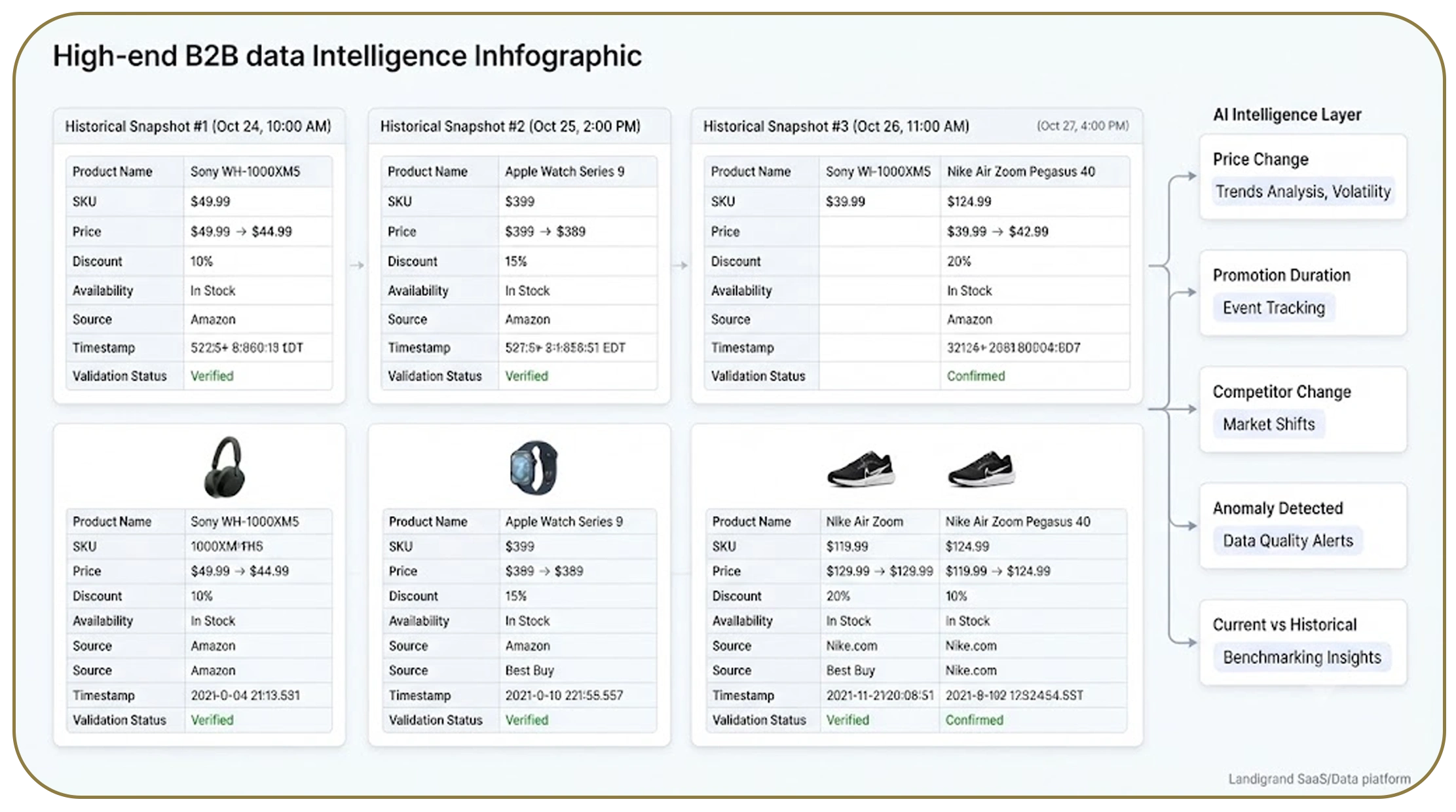Select the left Nike shoe image
The image size is (1456, 812).
861,469
